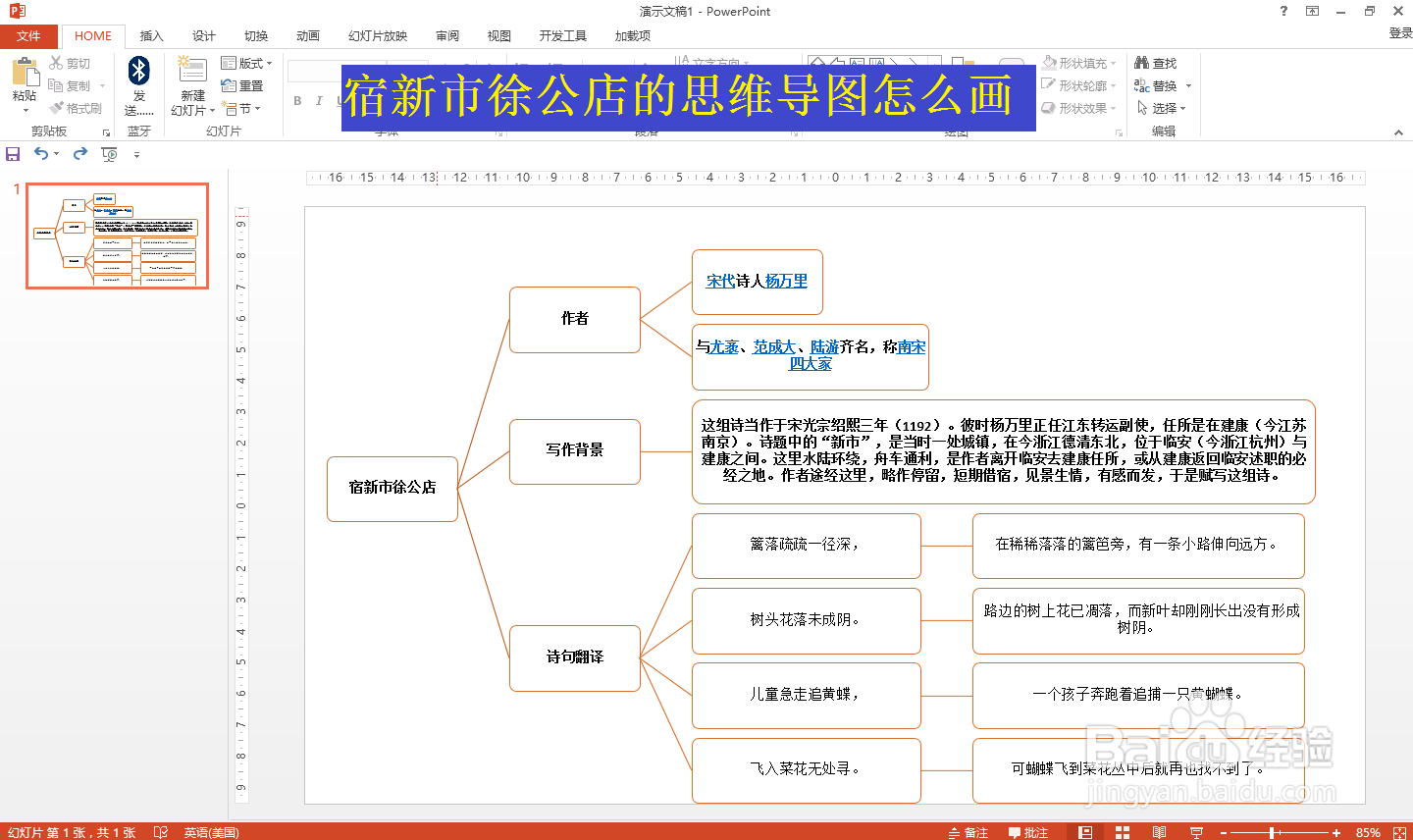Switch to the HOME tab
This screenshot has width=1413, height=840.
(x=93, y=35)
